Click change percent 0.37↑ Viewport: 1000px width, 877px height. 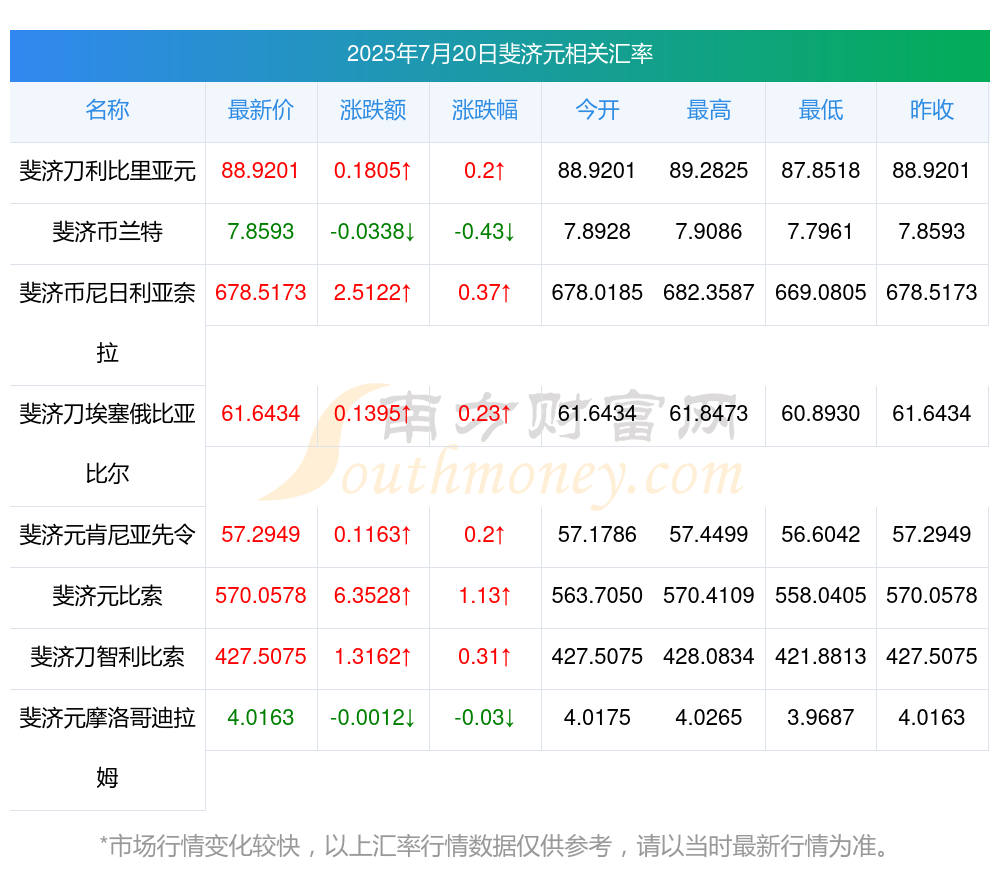coord(485,292)
